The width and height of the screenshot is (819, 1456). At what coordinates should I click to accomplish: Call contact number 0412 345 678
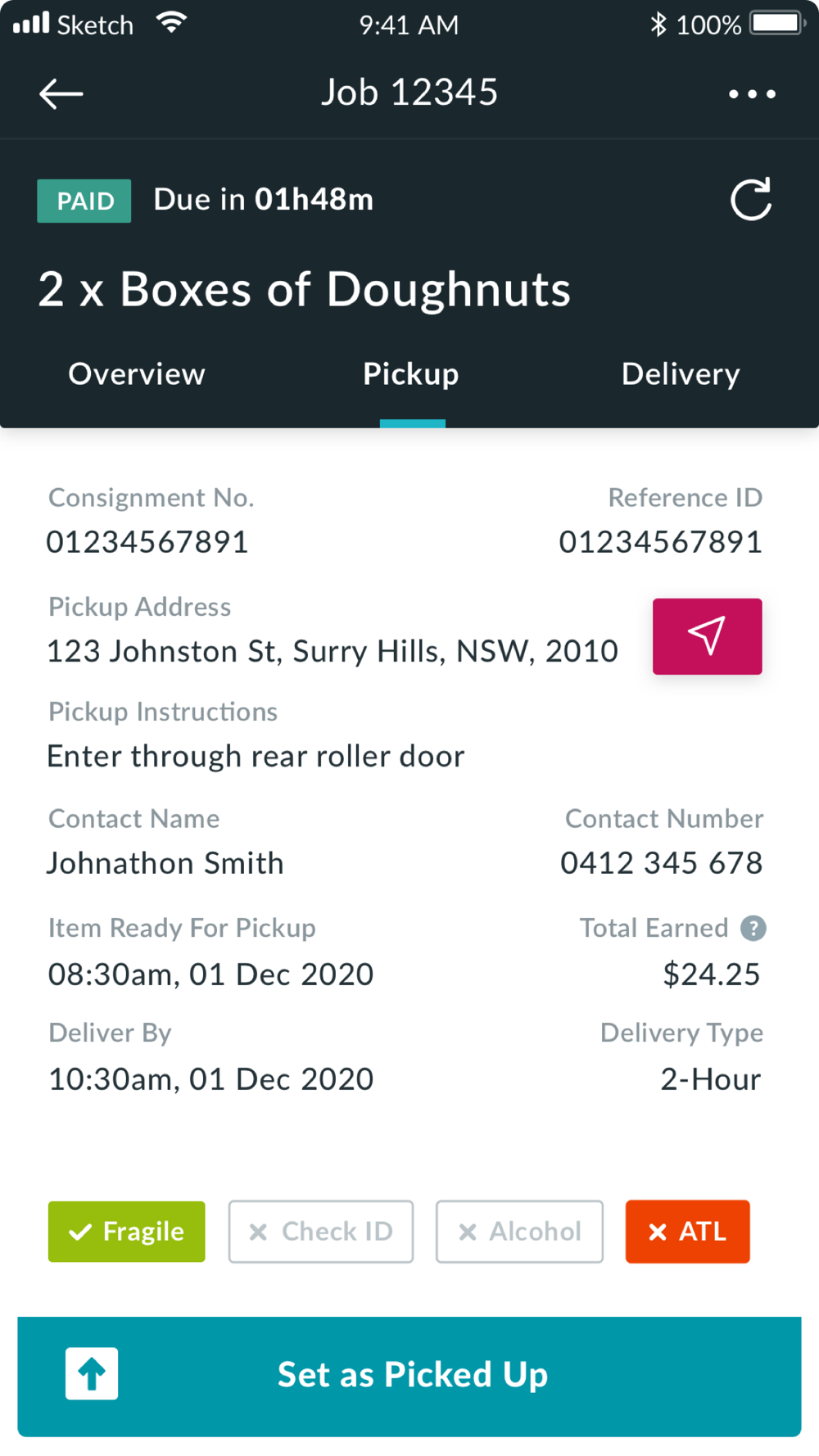click(661, 863)
